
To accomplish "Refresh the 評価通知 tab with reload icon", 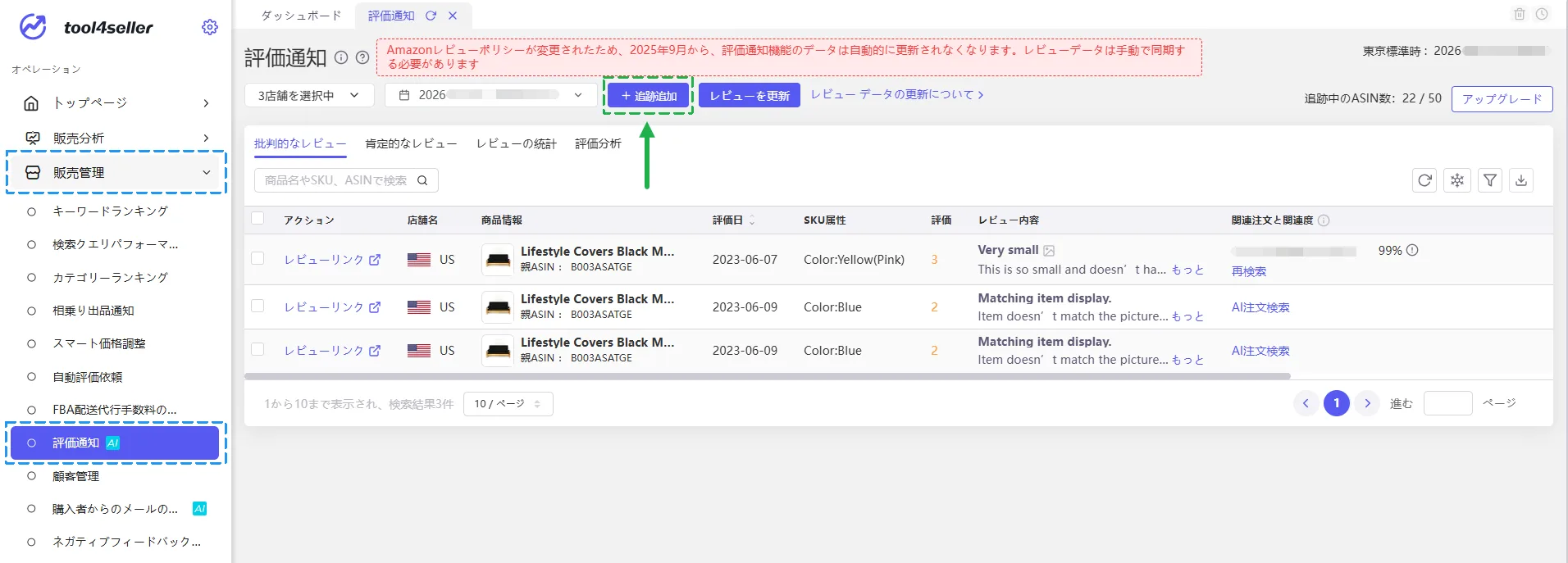I will [x=431, y=16].
